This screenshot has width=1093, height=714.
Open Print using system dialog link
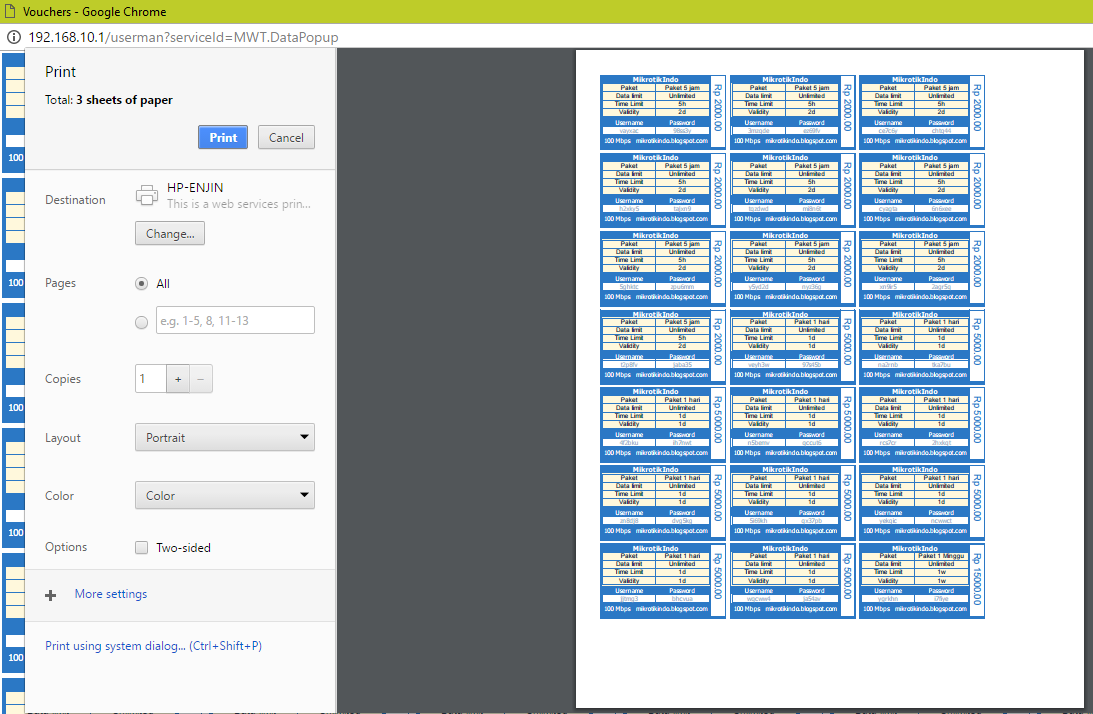coord(153,646)
